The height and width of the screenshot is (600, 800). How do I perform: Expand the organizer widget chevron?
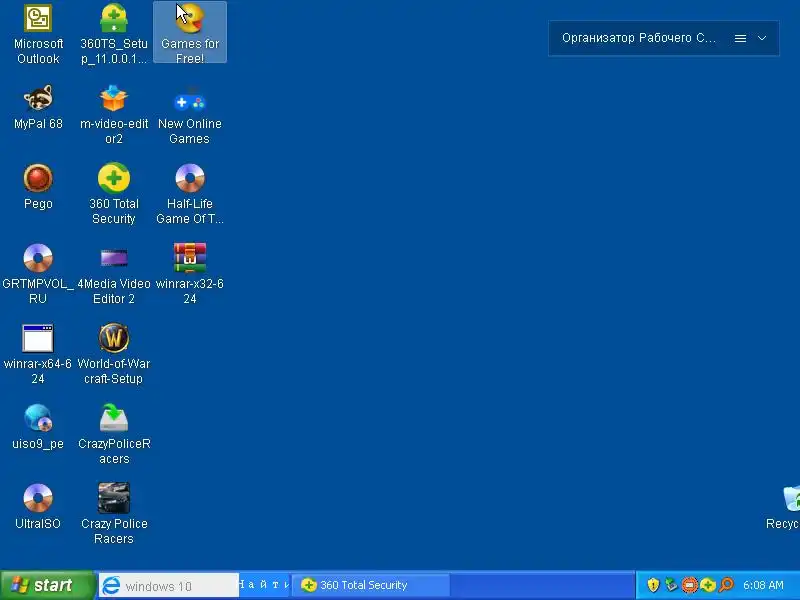[762, 38]
